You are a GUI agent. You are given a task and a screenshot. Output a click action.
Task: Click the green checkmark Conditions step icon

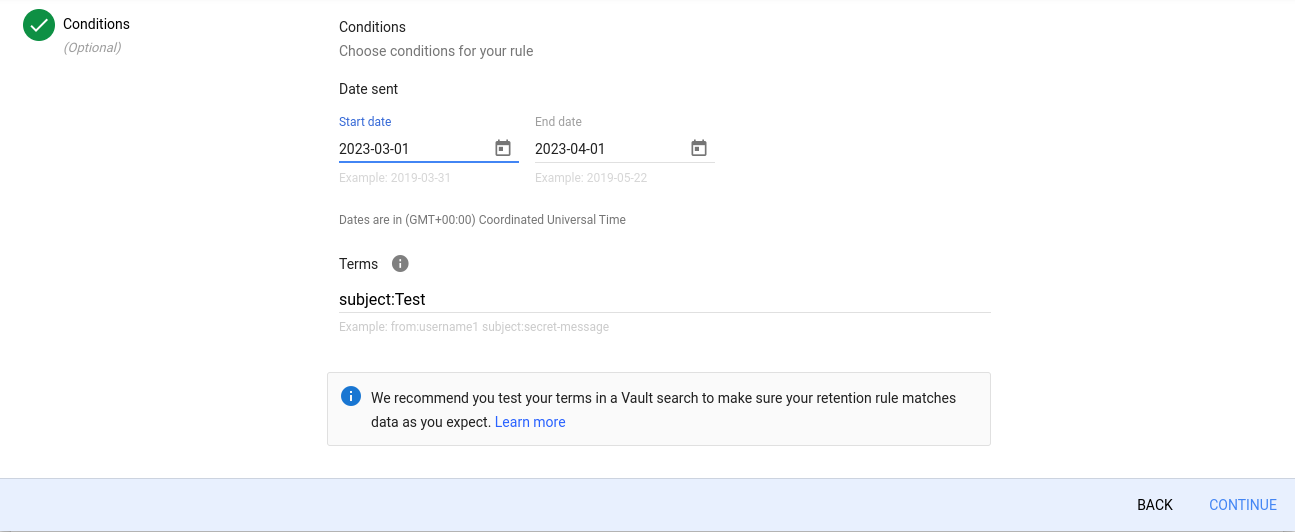39,25
